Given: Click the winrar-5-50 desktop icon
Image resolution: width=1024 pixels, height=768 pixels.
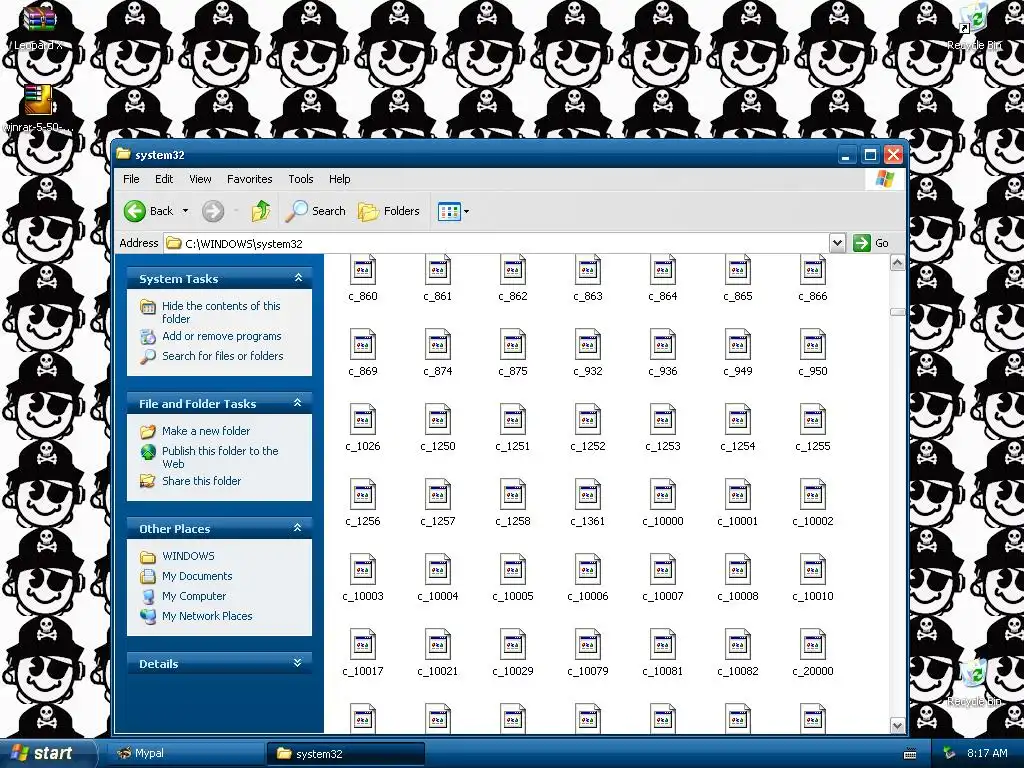Looking at the screenshot, I should tap(39, 101).
